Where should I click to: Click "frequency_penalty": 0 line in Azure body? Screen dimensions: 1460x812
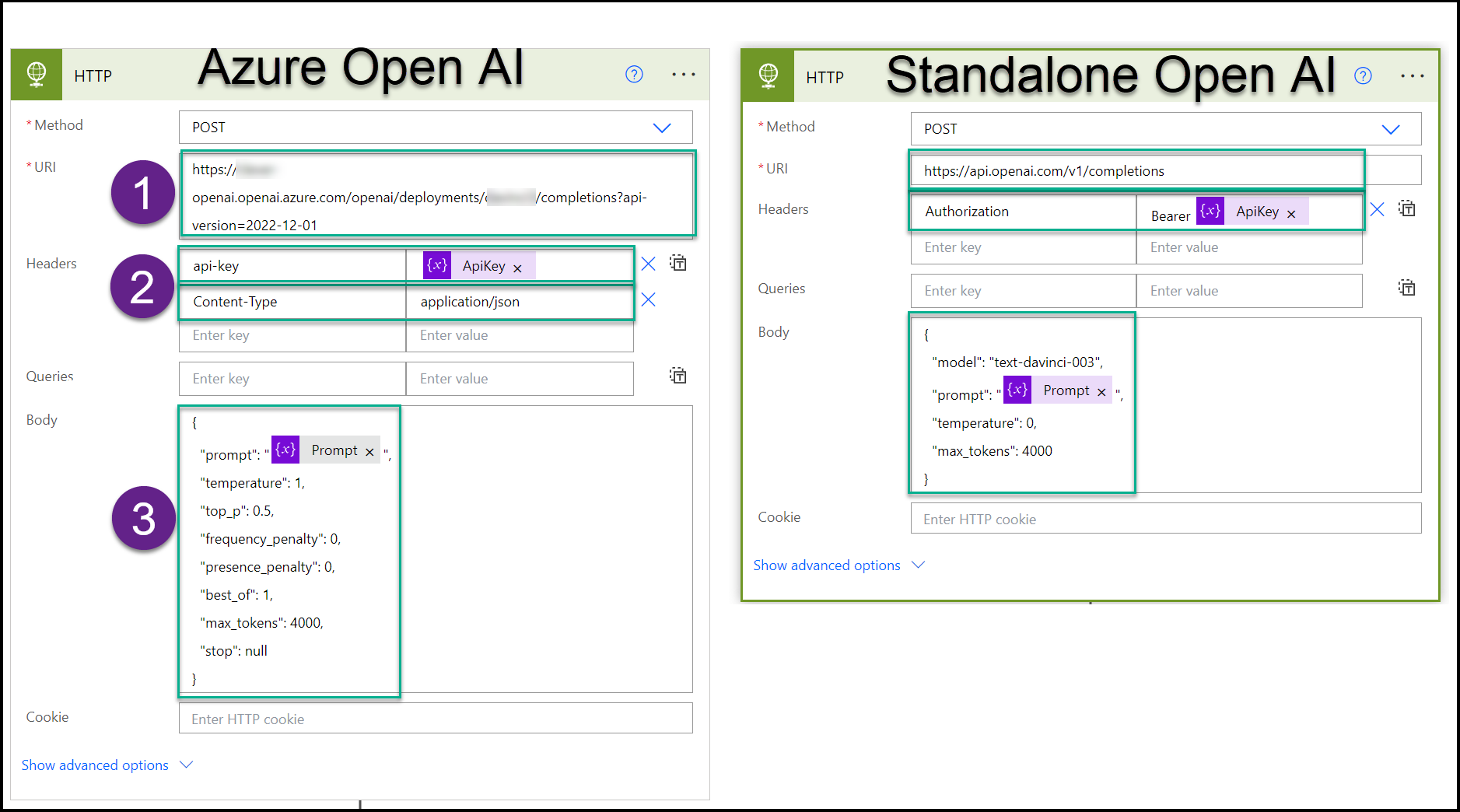271,539
